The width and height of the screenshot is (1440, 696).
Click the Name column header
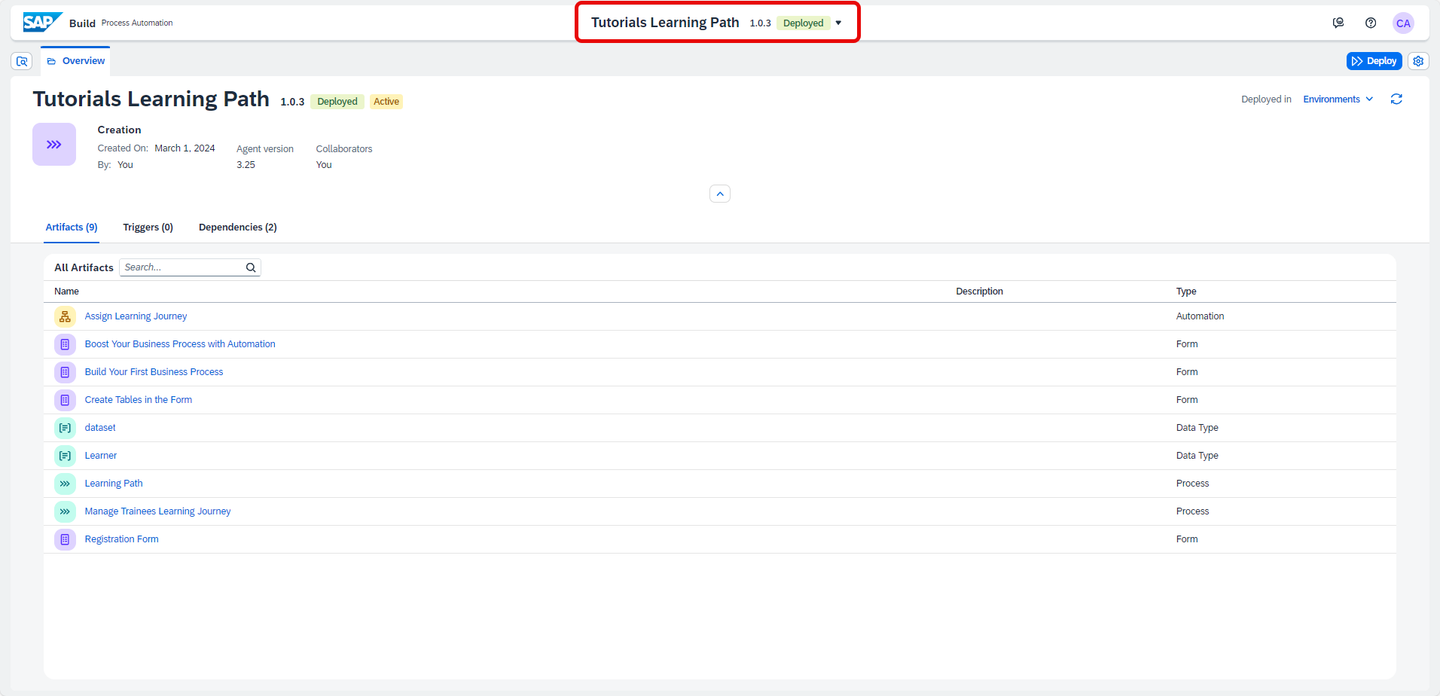coord(67,292)
